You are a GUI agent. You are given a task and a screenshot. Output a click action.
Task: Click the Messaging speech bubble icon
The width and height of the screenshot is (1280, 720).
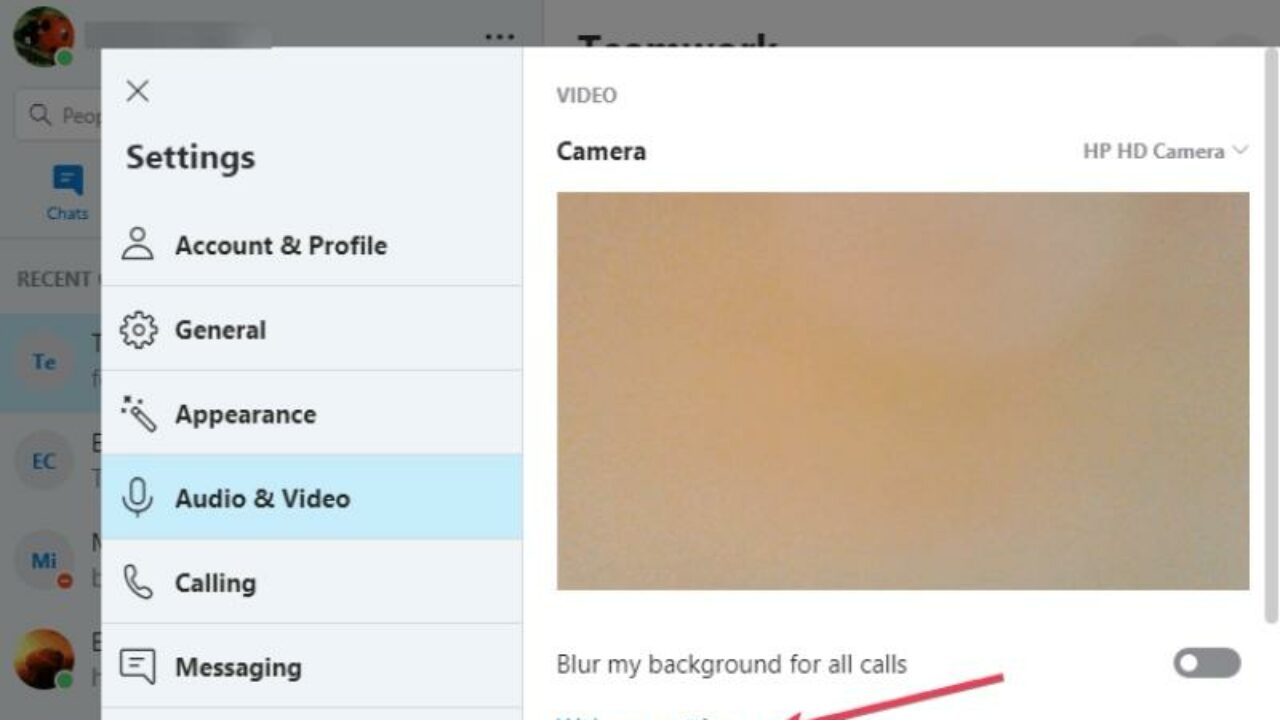[x=138, y=667]
